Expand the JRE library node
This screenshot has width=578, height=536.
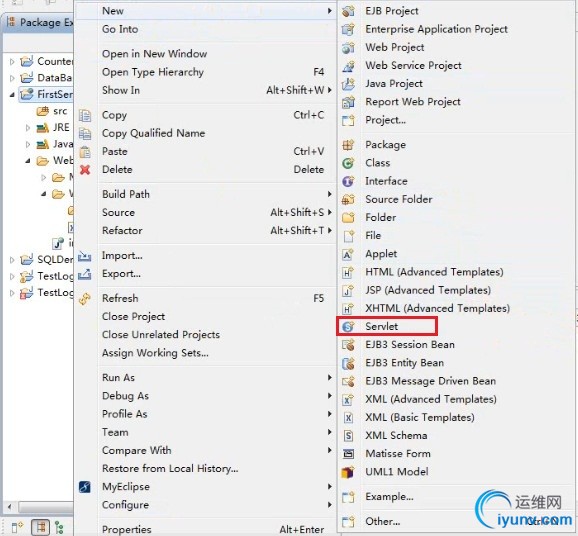pos(28,128)
